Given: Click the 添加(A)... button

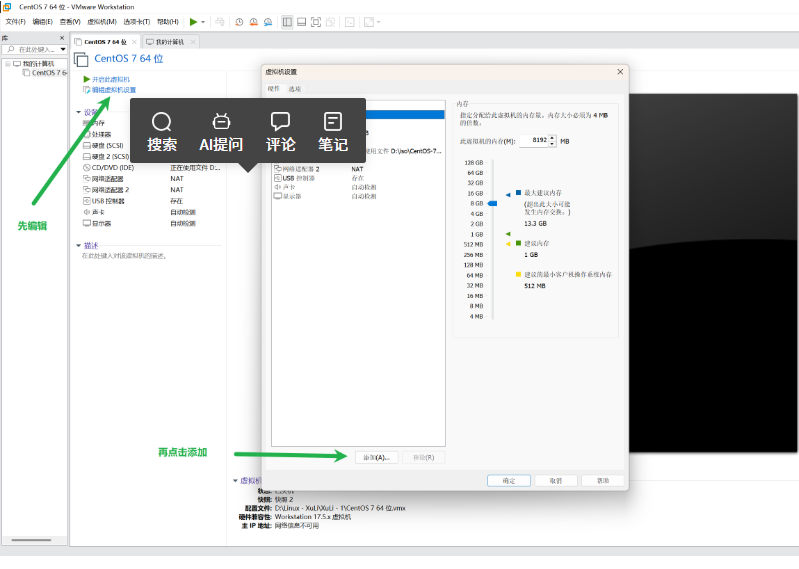Looking at the screenshot, I should click(377, 457).
